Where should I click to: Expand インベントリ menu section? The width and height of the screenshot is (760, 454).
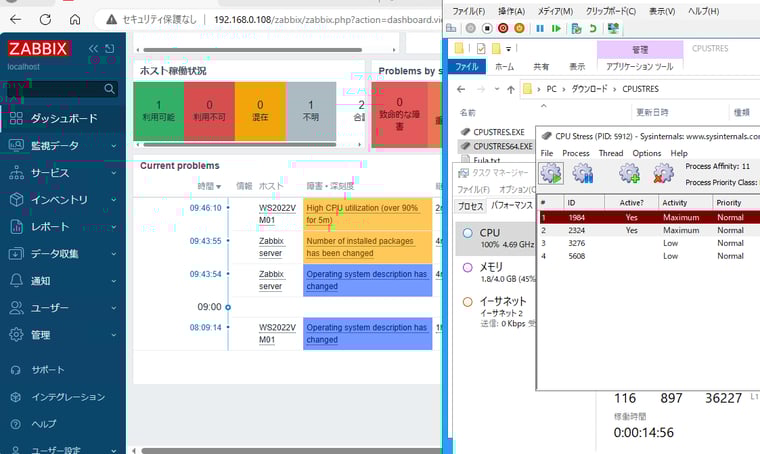pos(63,200)
